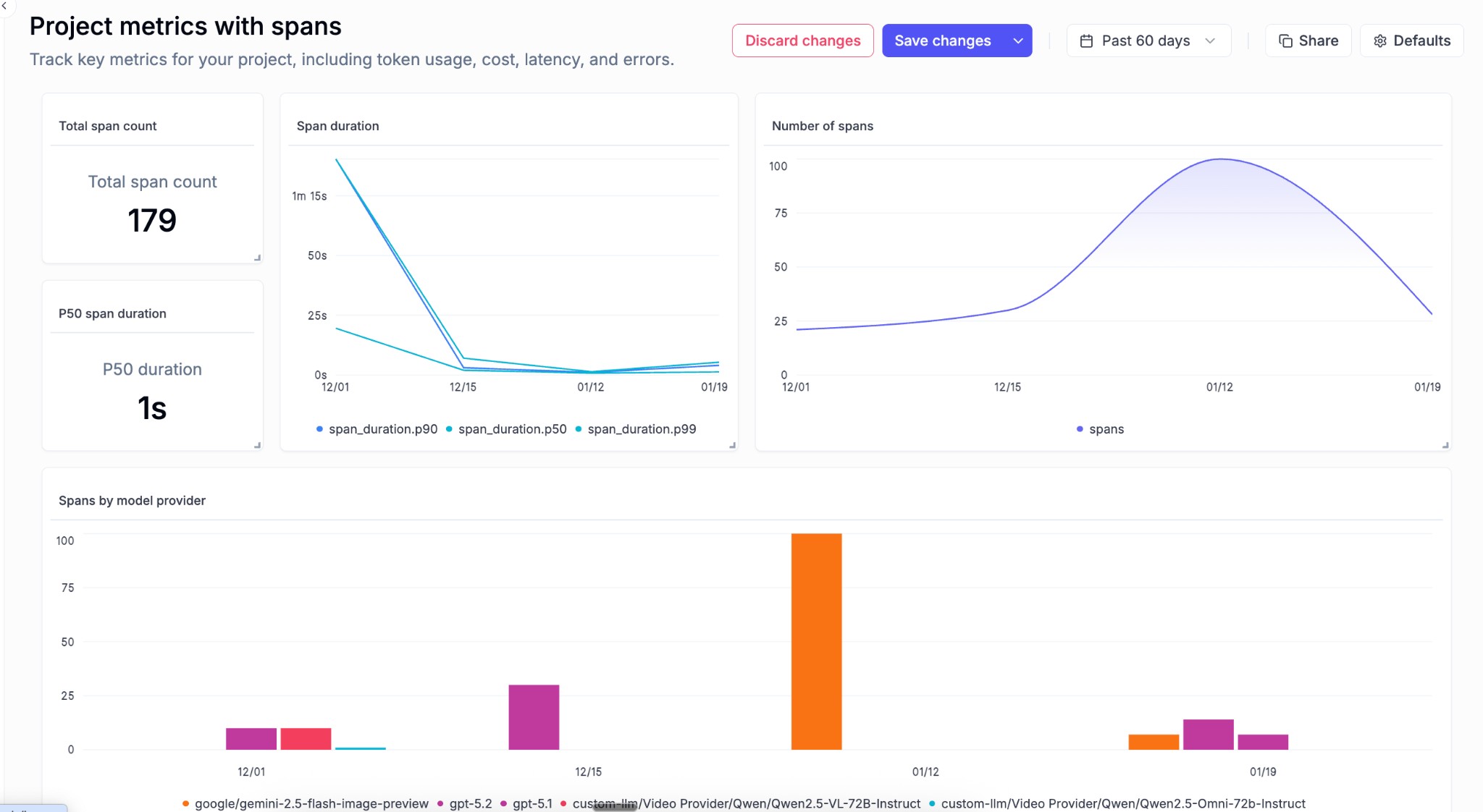Open the Past 60 days dropdown

(1148, 41)
